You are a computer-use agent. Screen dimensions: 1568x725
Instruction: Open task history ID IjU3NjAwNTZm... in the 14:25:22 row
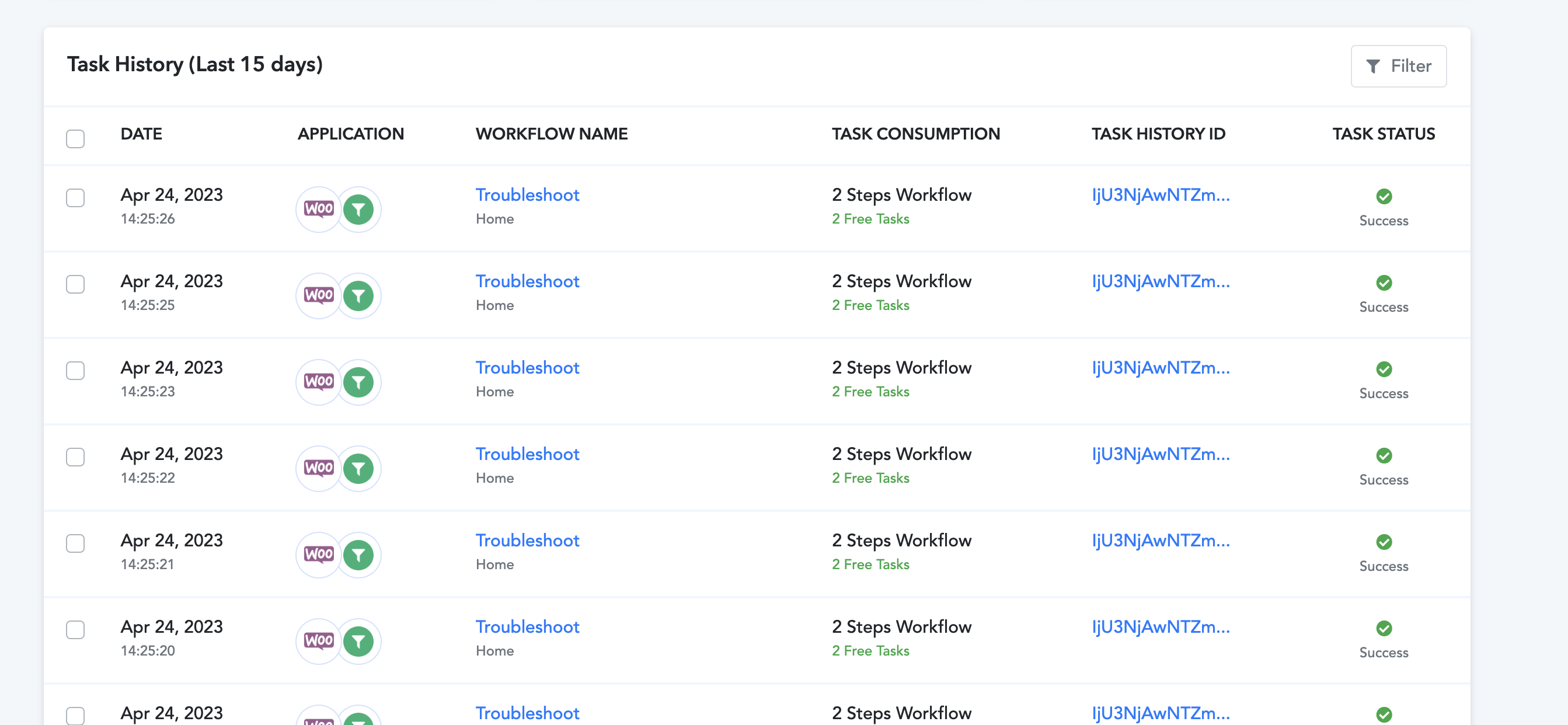click(1161, 454)
